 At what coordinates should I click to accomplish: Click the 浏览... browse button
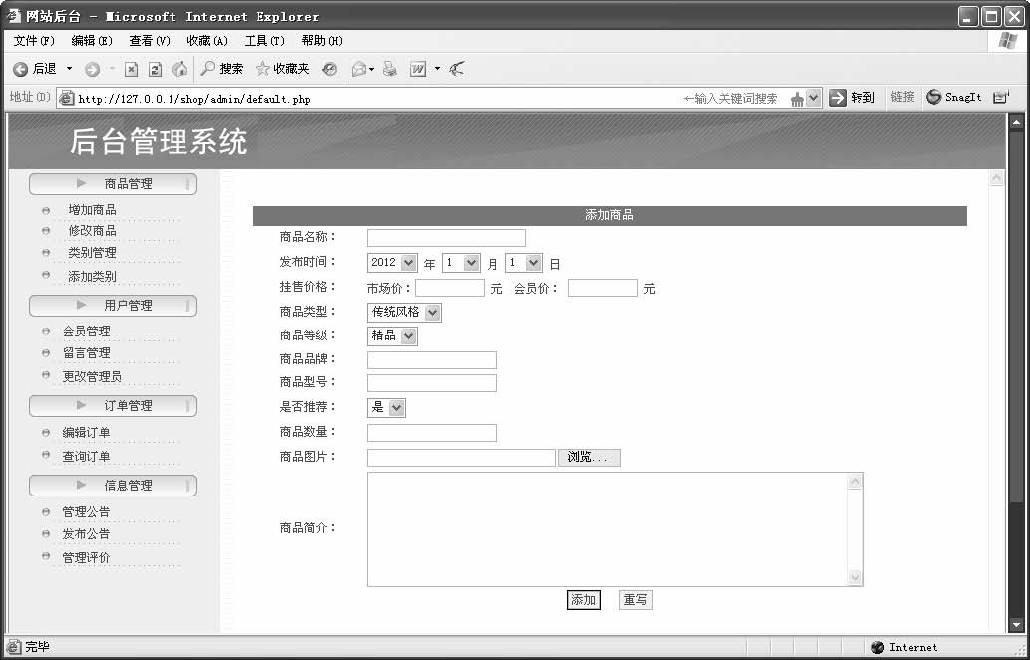coord(589,458)
